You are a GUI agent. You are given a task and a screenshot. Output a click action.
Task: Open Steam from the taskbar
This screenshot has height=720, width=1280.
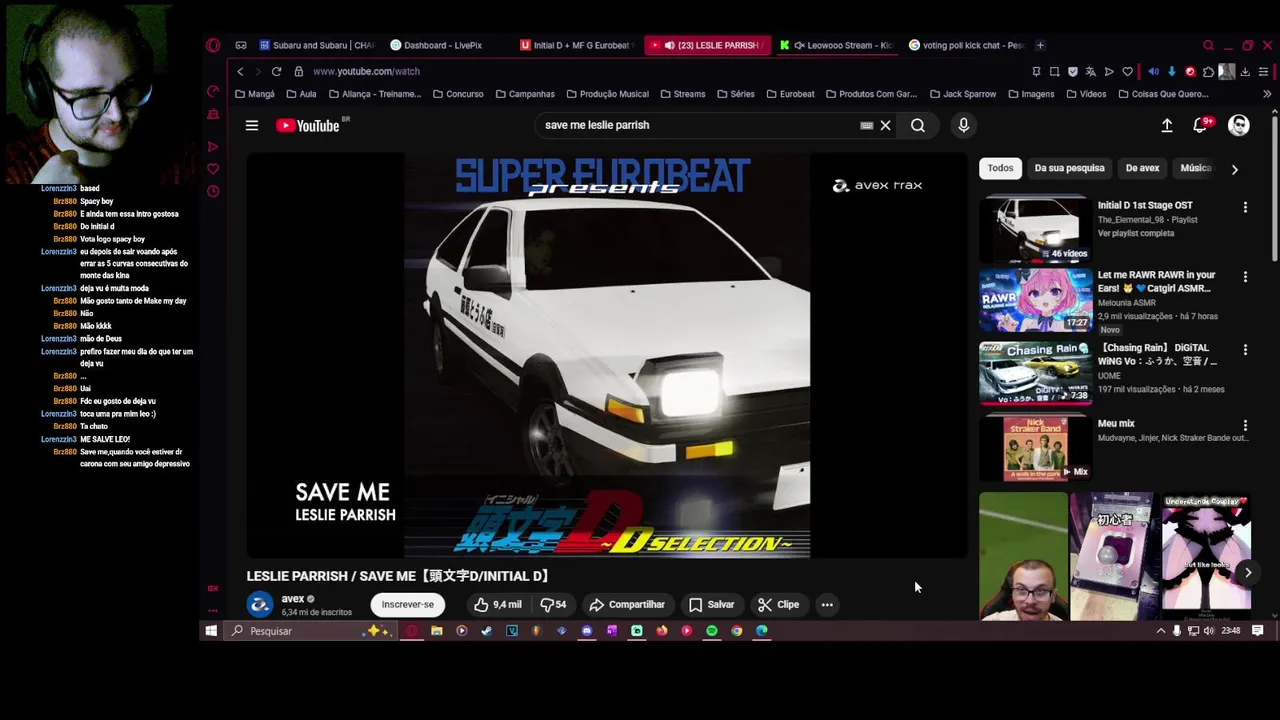[x=486, y=631]
